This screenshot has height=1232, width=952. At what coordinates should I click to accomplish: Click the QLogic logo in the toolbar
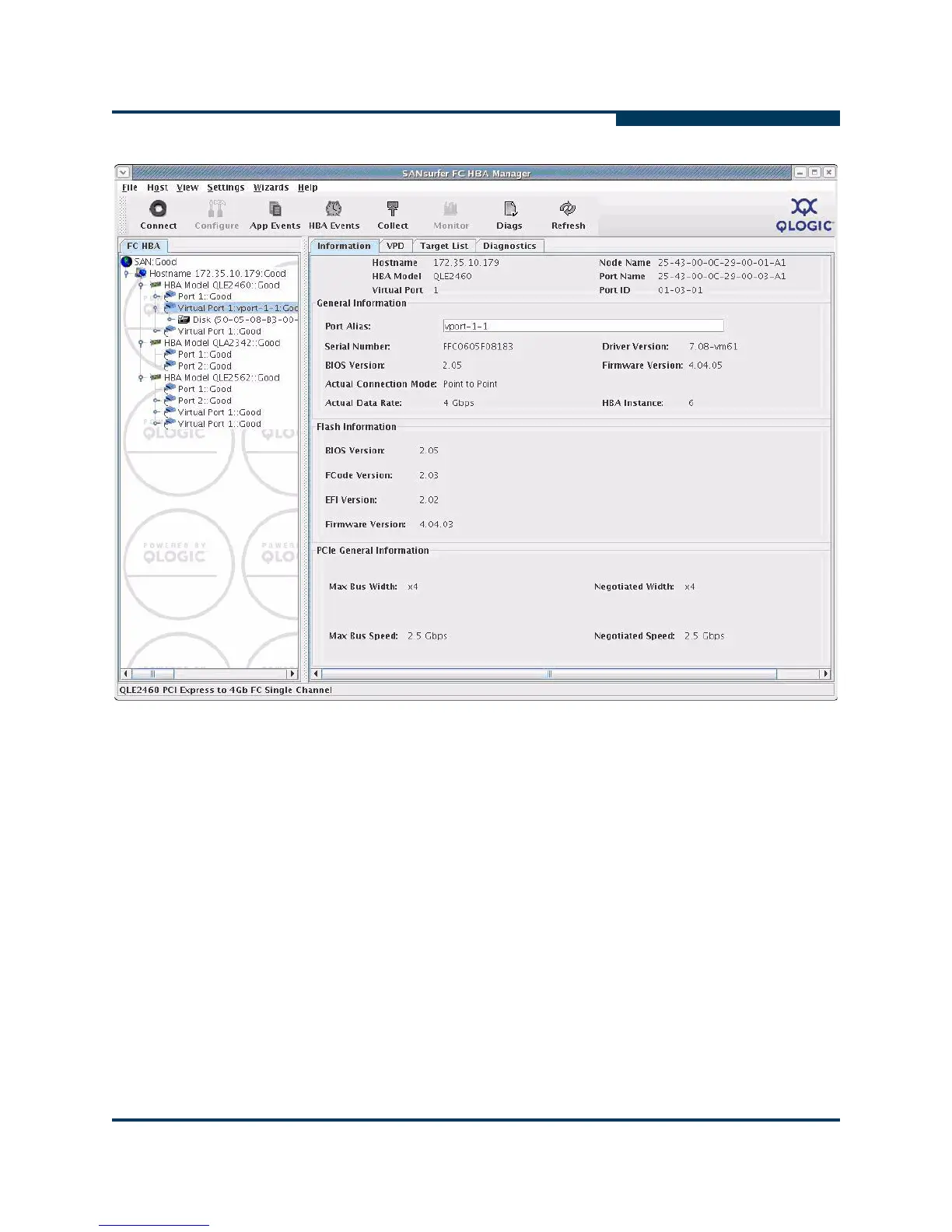pos(804,215)
